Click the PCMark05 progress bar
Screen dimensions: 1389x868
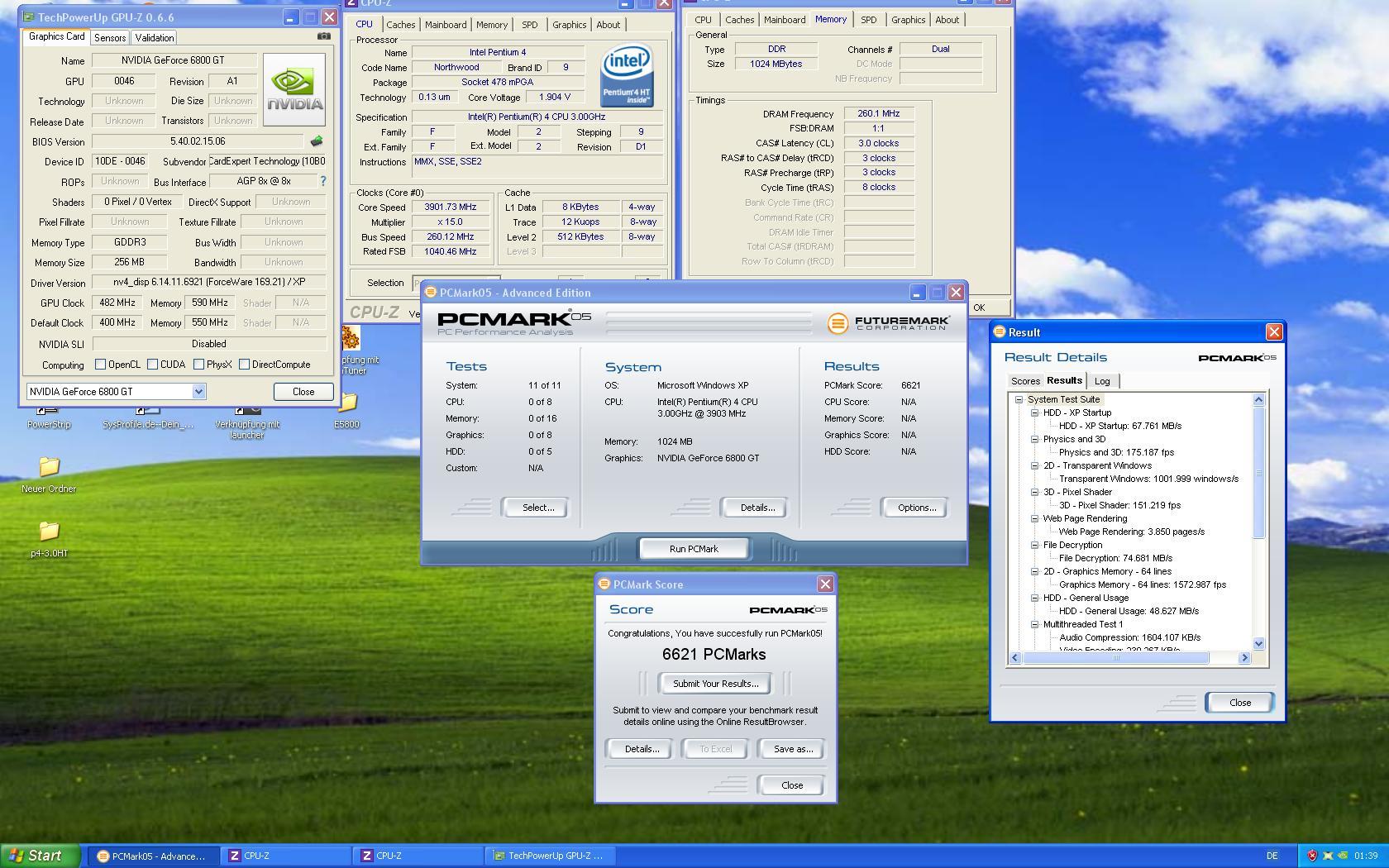[x=709, y=323]
